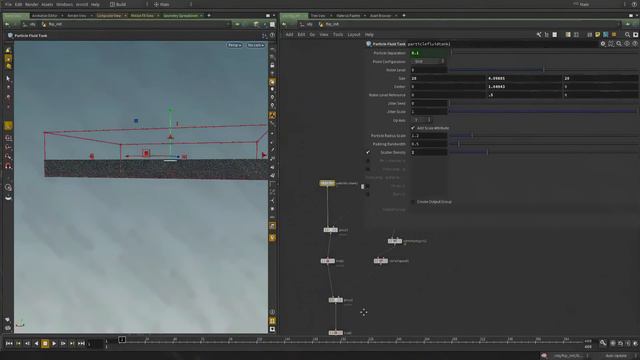Click network editor find magnifier icon
The height and width of the screenshot is (360, 640).
pos(627,35)
